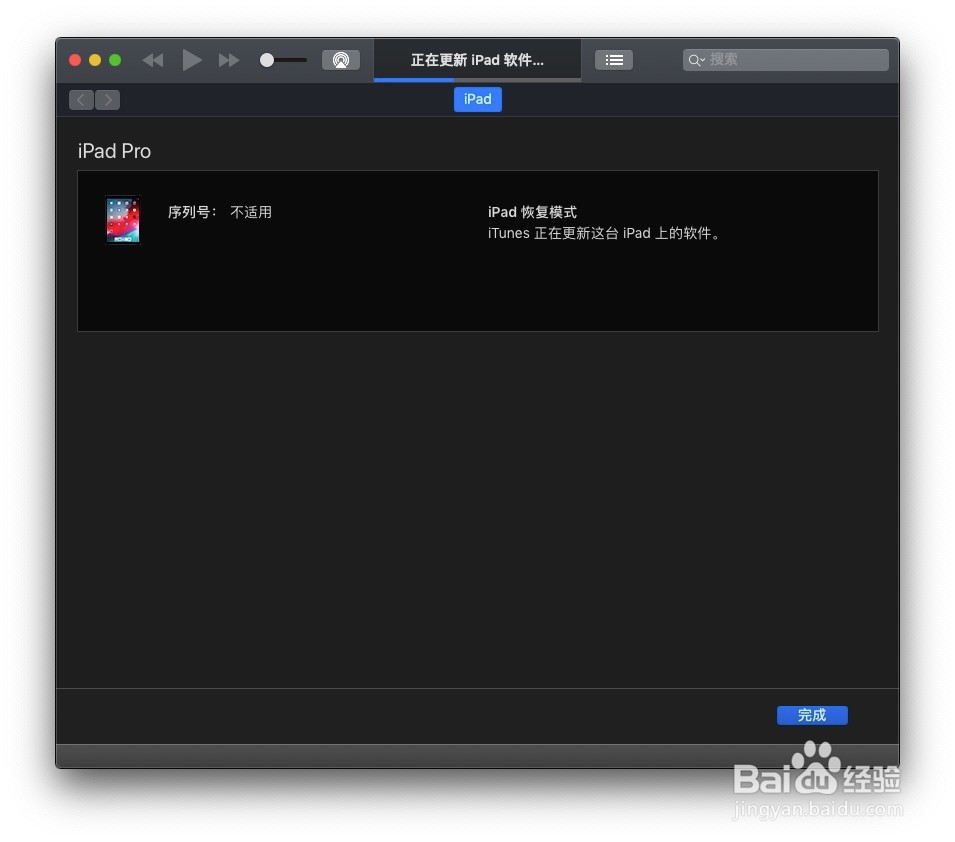The image size is (955, 842).
Task: Click the iPad Pro heading text
Action: pos(114,151)
